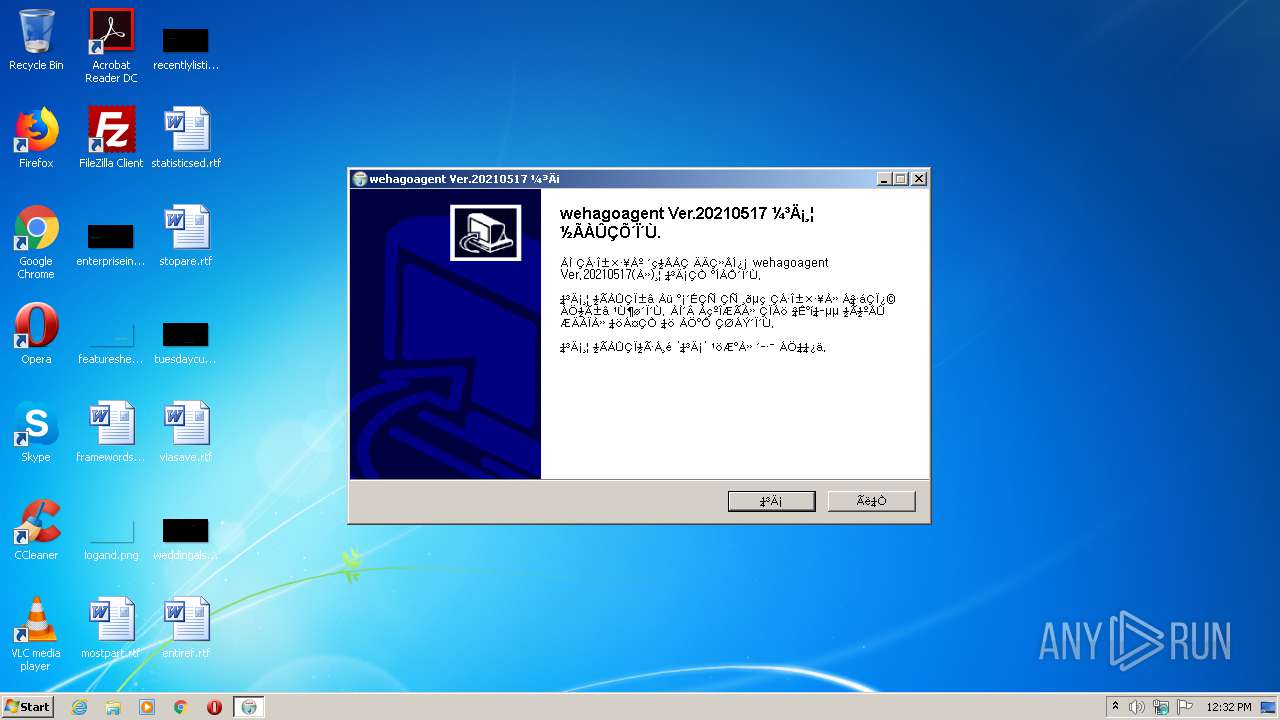
Task: Minimize the wehagoagent installer window
Action: pyautogui.click(x=884, y=179)
